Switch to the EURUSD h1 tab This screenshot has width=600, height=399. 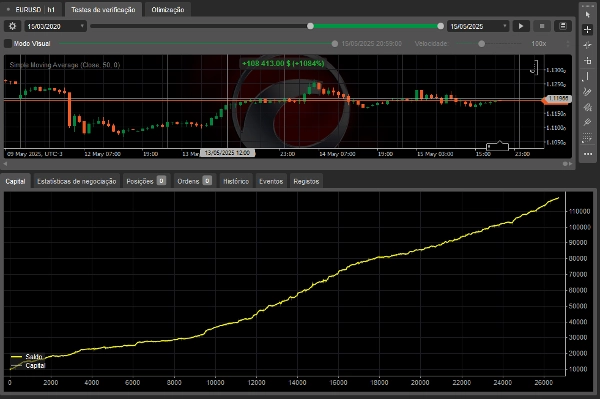(31, 10)
